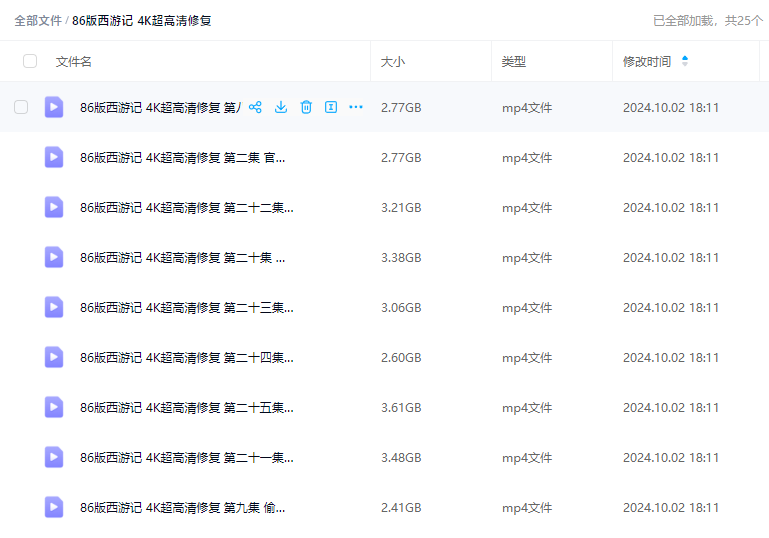This screenshot has height=538, width=769.
Task: Sort files by 大小 column header
Action: click(393, 61)
